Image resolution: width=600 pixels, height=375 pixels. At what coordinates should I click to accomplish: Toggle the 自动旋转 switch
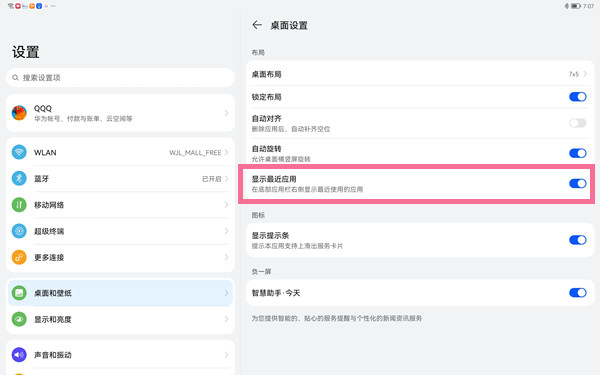[577, 153]
